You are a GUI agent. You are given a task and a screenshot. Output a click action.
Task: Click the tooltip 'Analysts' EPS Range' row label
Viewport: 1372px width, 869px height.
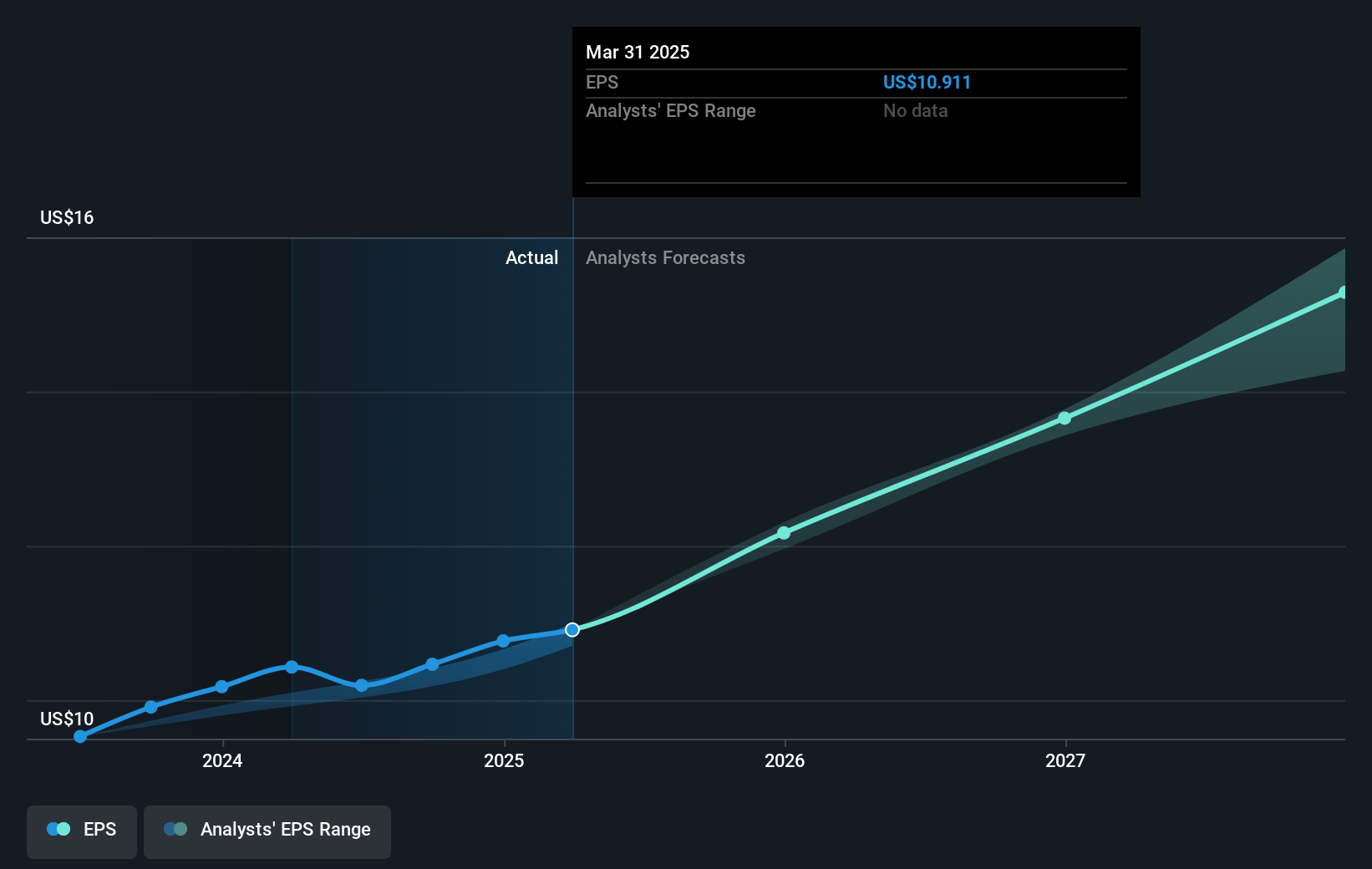[670, 110]
